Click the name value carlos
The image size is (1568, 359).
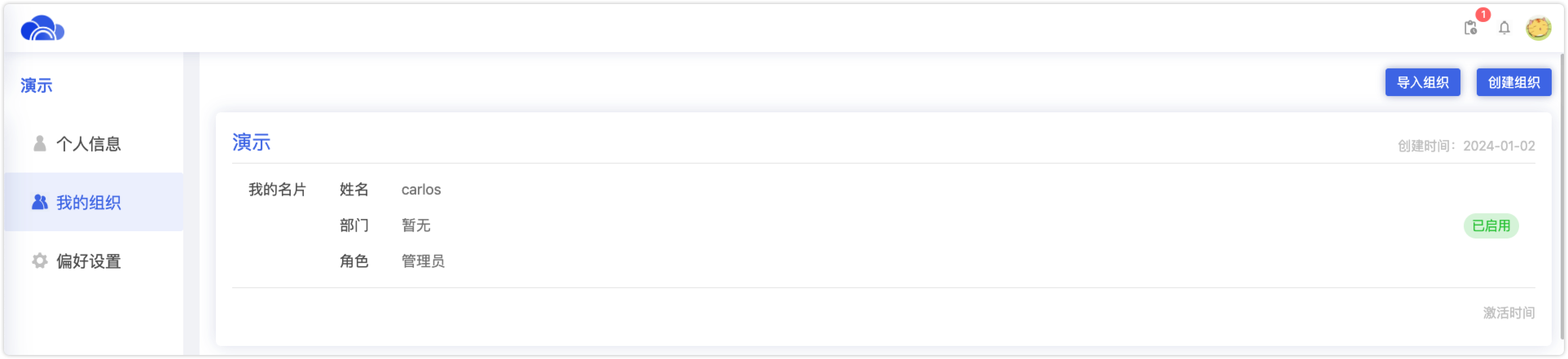[421, 190]
